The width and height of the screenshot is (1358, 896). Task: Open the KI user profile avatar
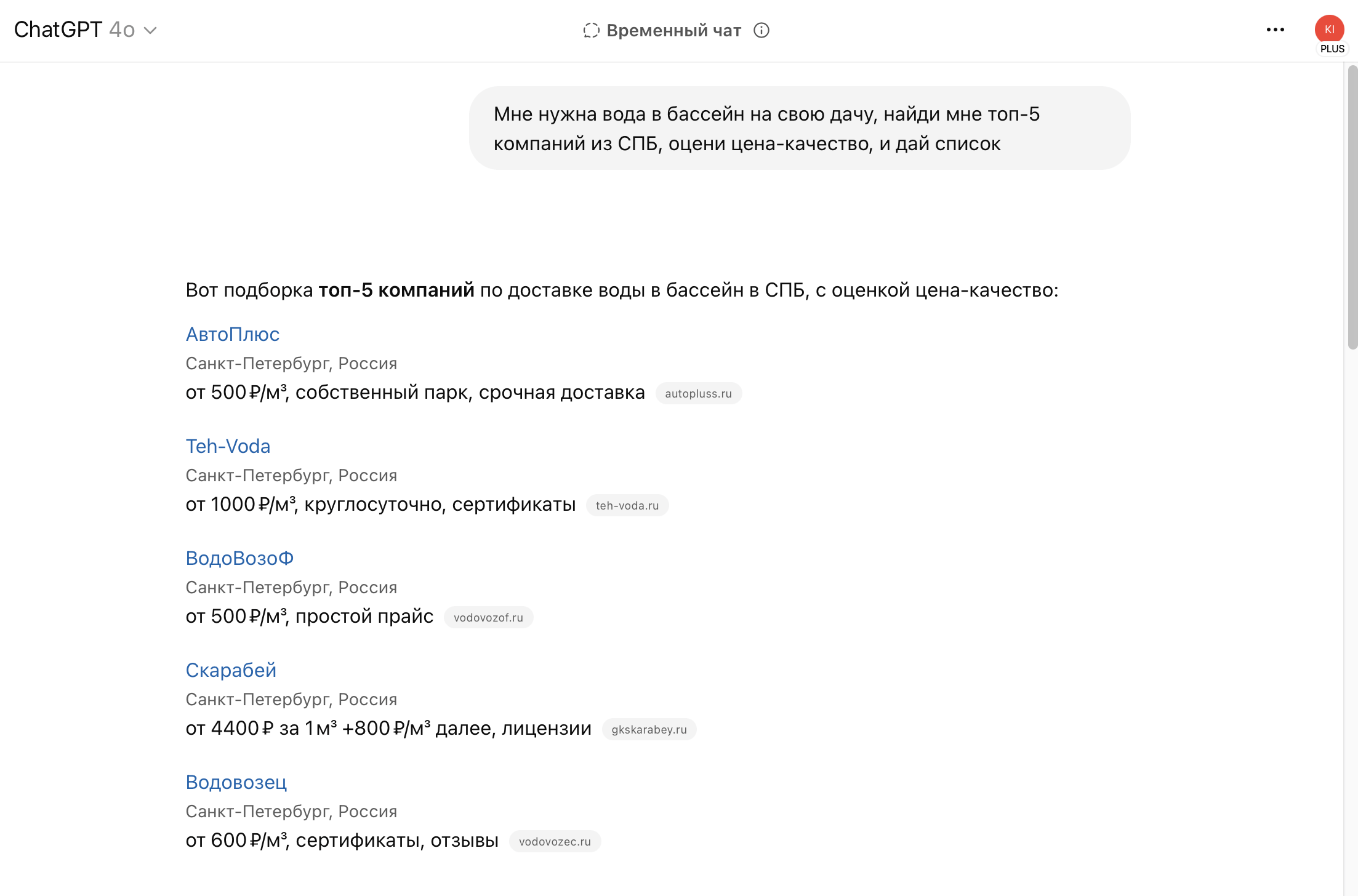coord(1329,28)
